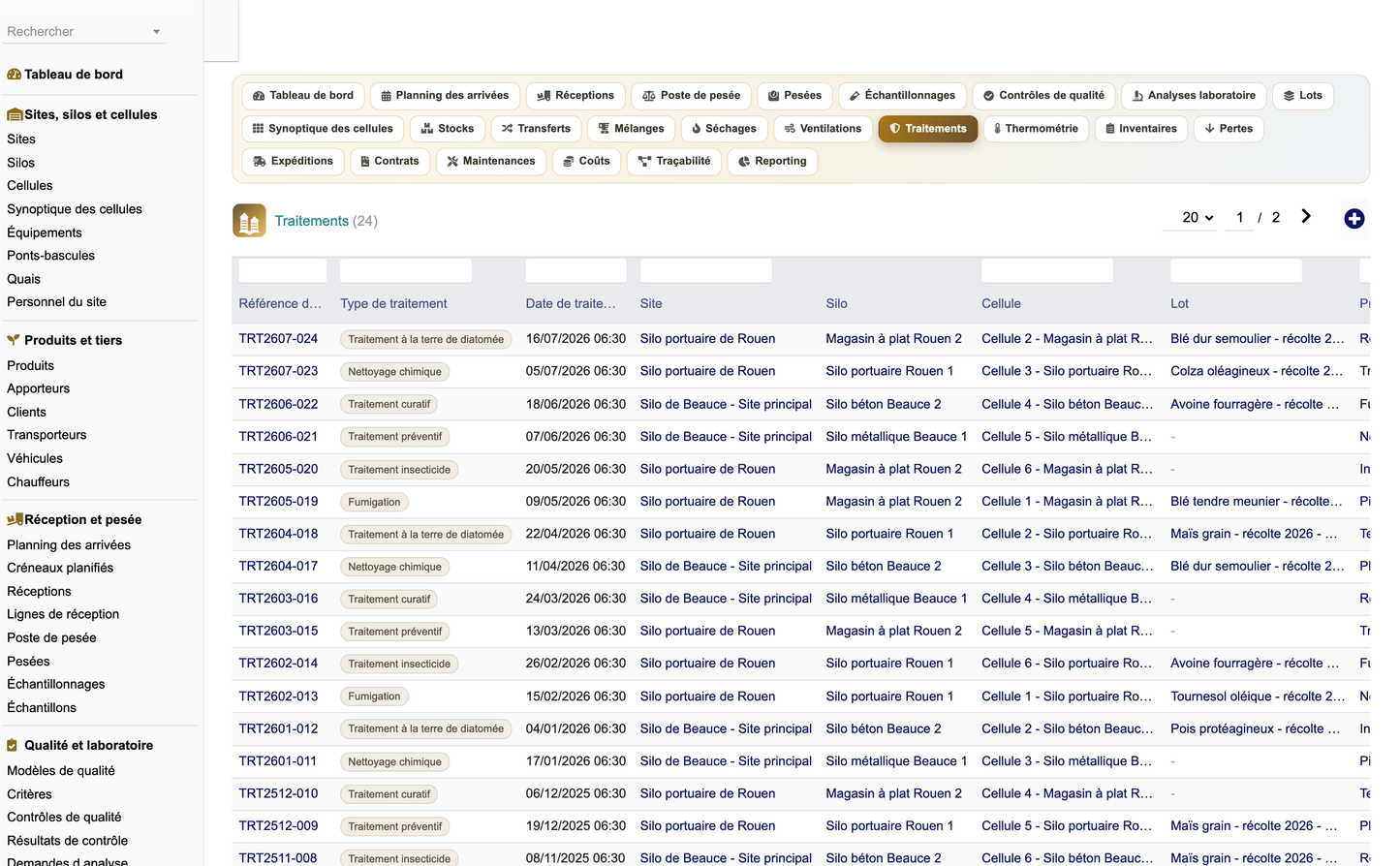1400x866 pixels.
Task: Open the Reporting tab
Action: click(x=773, y=162)
